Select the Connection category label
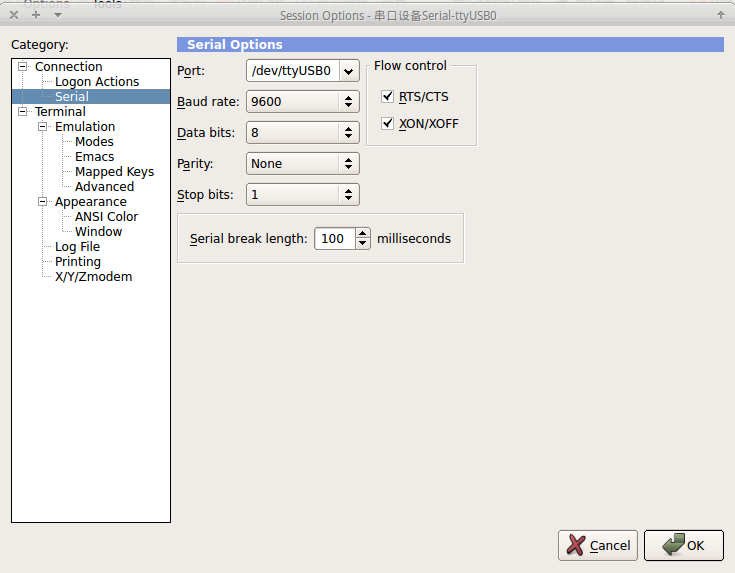 [68, 67]
